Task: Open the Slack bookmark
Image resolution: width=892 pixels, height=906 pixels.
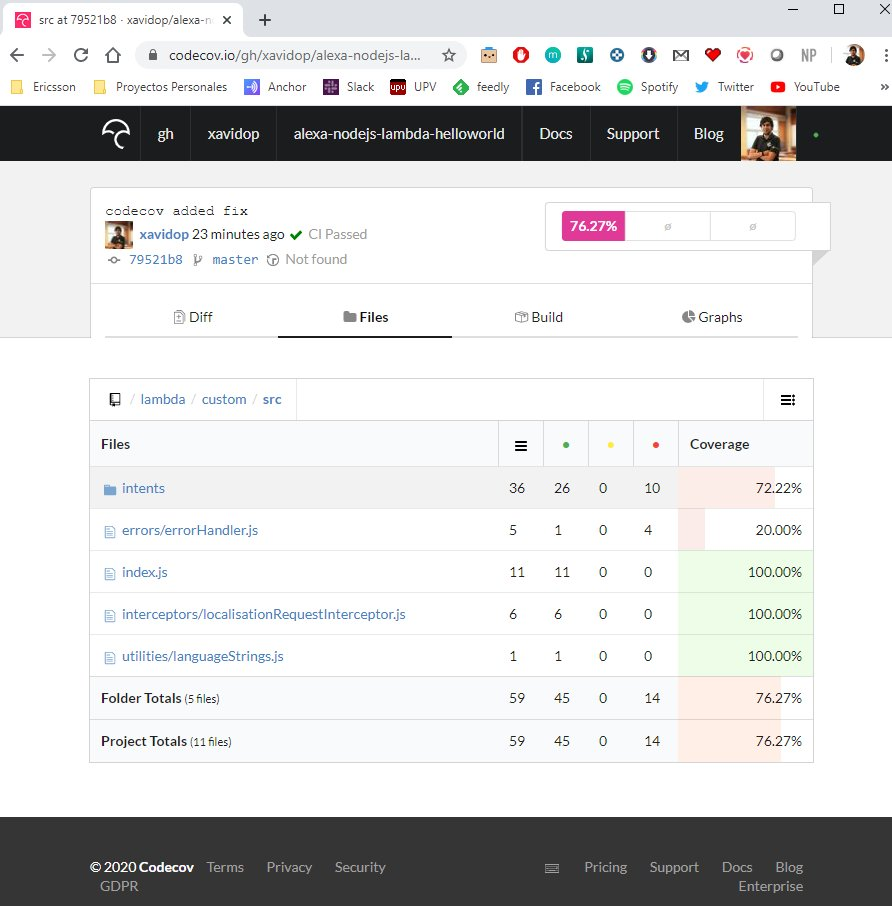Action: click(x=348, y=87)
